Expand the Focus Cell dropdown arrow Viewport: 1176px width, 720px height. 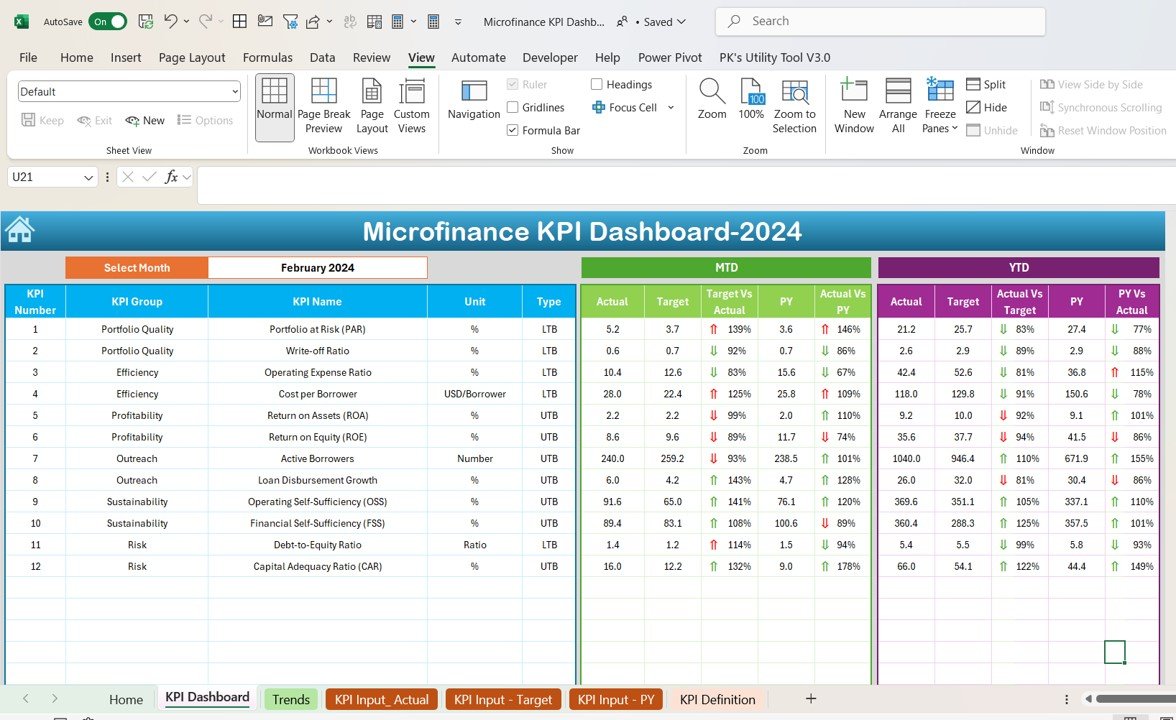[x=670, y=107]
